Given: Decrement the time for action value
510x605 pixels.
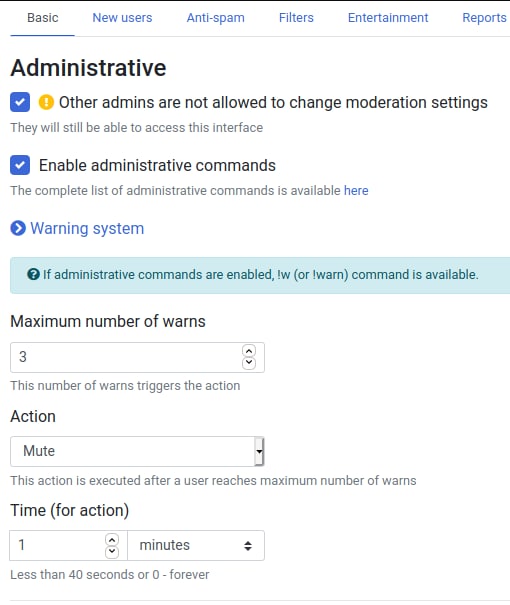Looking at the screenshot, I should [x=112, y=551].
